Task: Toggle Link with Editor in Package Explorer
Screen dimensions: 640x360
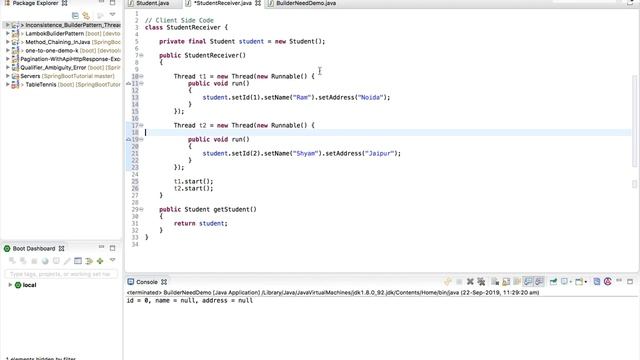Action: 86,16
